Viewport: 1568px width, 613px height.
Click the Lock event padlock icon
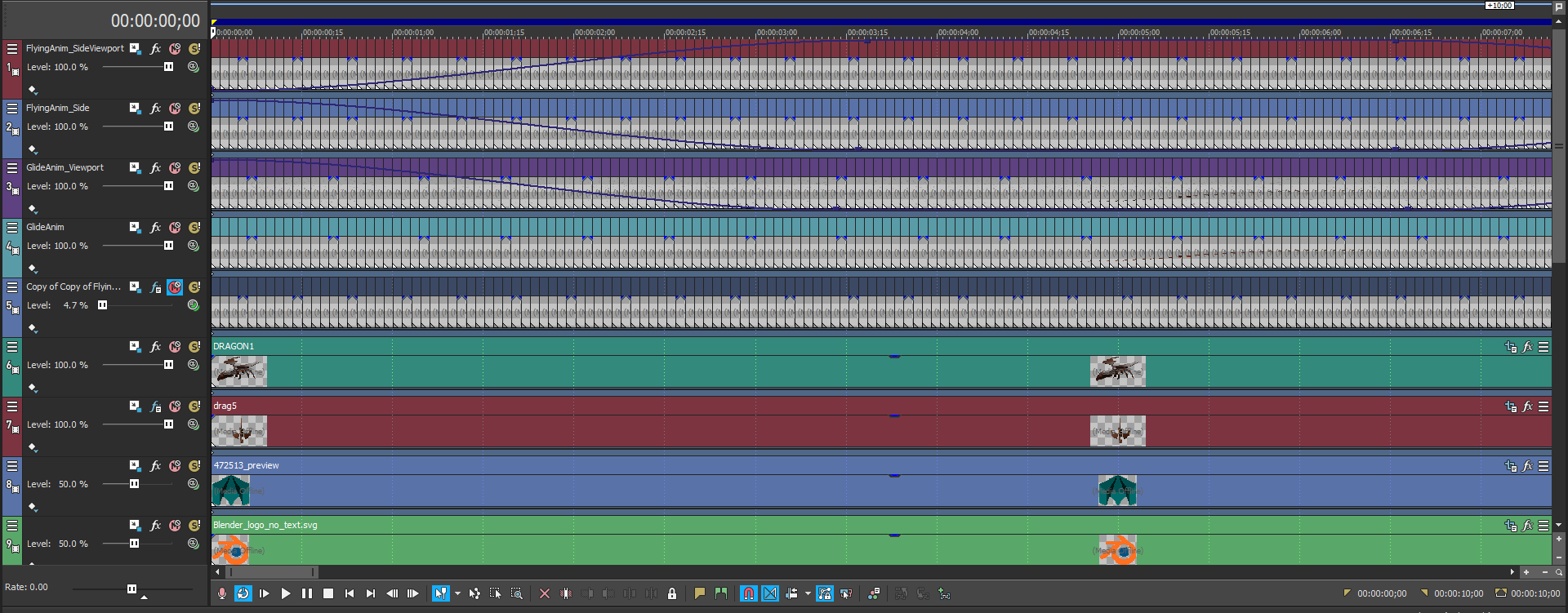coord(672,593)
